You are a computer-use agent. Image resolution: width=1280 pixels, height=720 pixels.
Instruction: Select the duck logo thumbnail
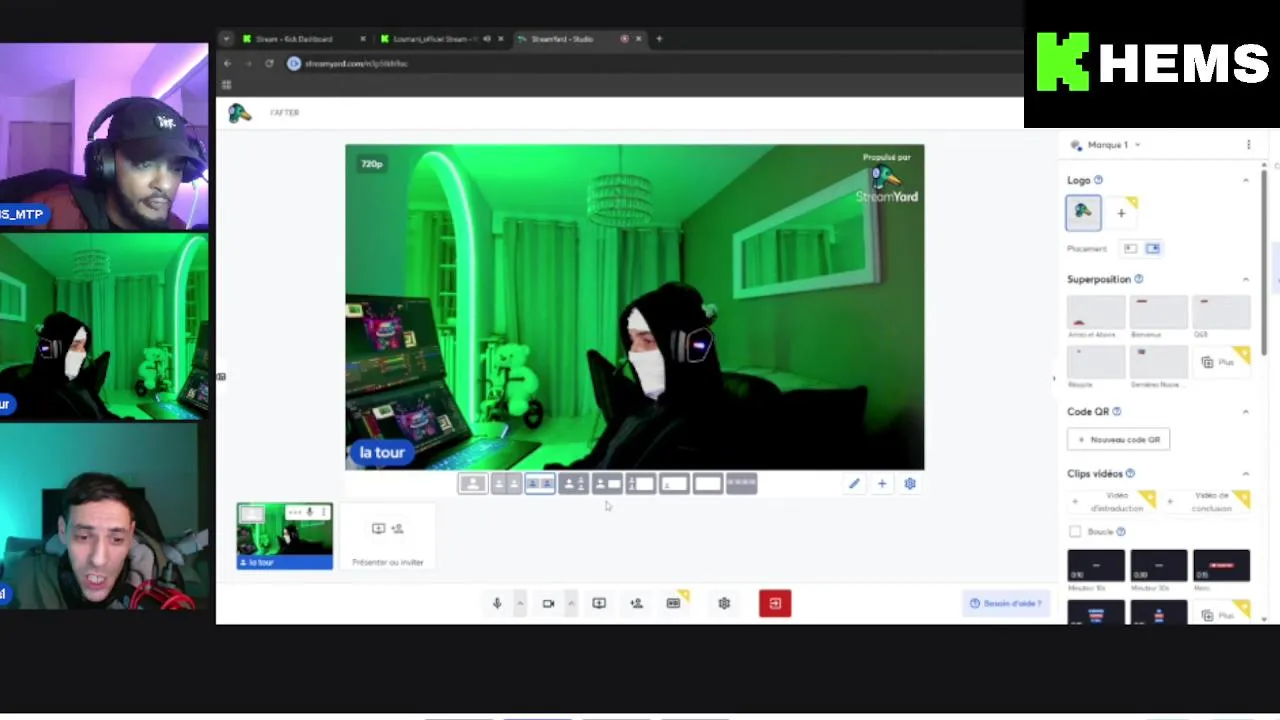(x=1084, y=212)
